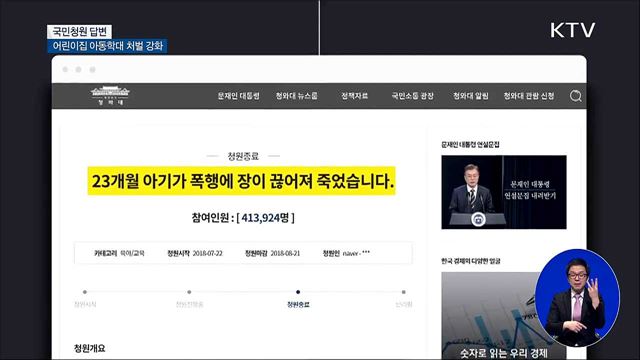The height and width of the screenshot is (360, 640).
Task: Open the 청와대 뉴스룸 menu
Action: point(296,96)
